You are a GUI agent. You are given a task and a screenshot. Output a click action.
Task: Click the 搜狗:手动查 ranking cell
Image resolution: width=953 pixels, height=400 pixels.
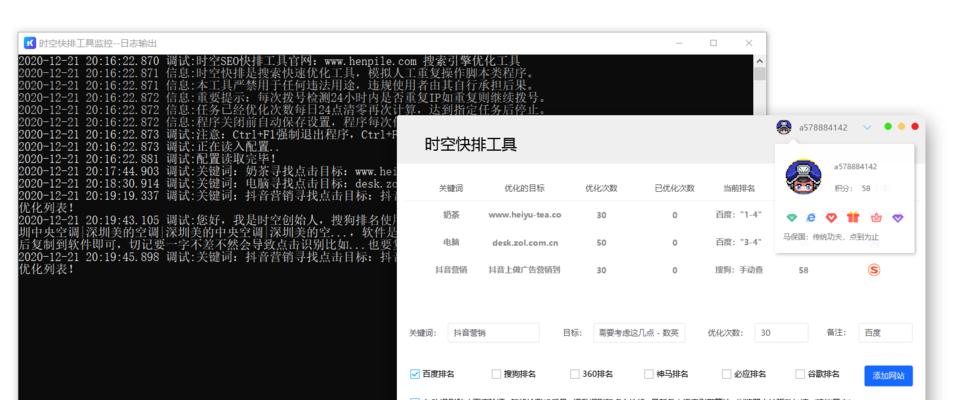tap(738, 269)
